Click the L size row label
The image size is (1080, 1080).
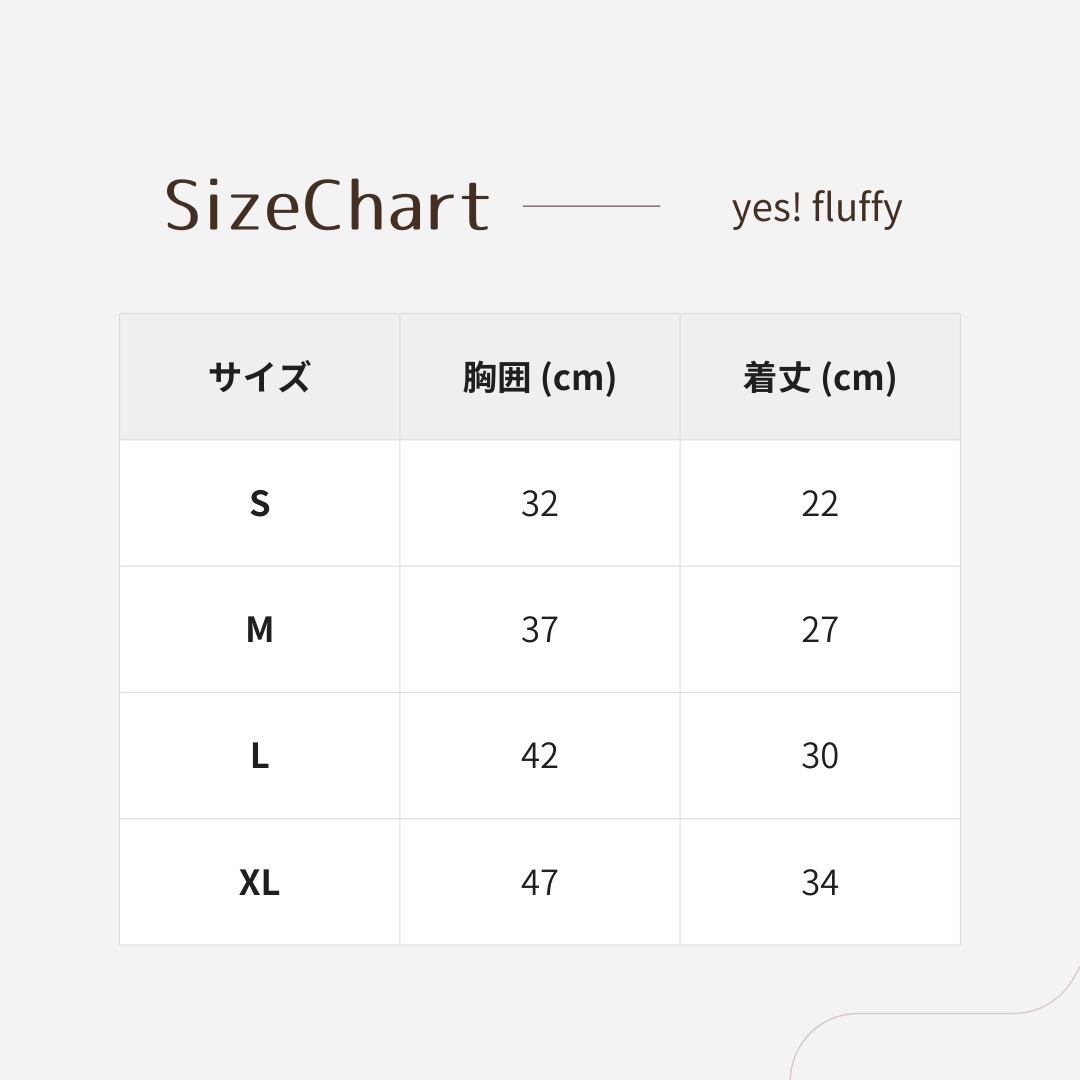pyautogui.click(x=259, y=755)
